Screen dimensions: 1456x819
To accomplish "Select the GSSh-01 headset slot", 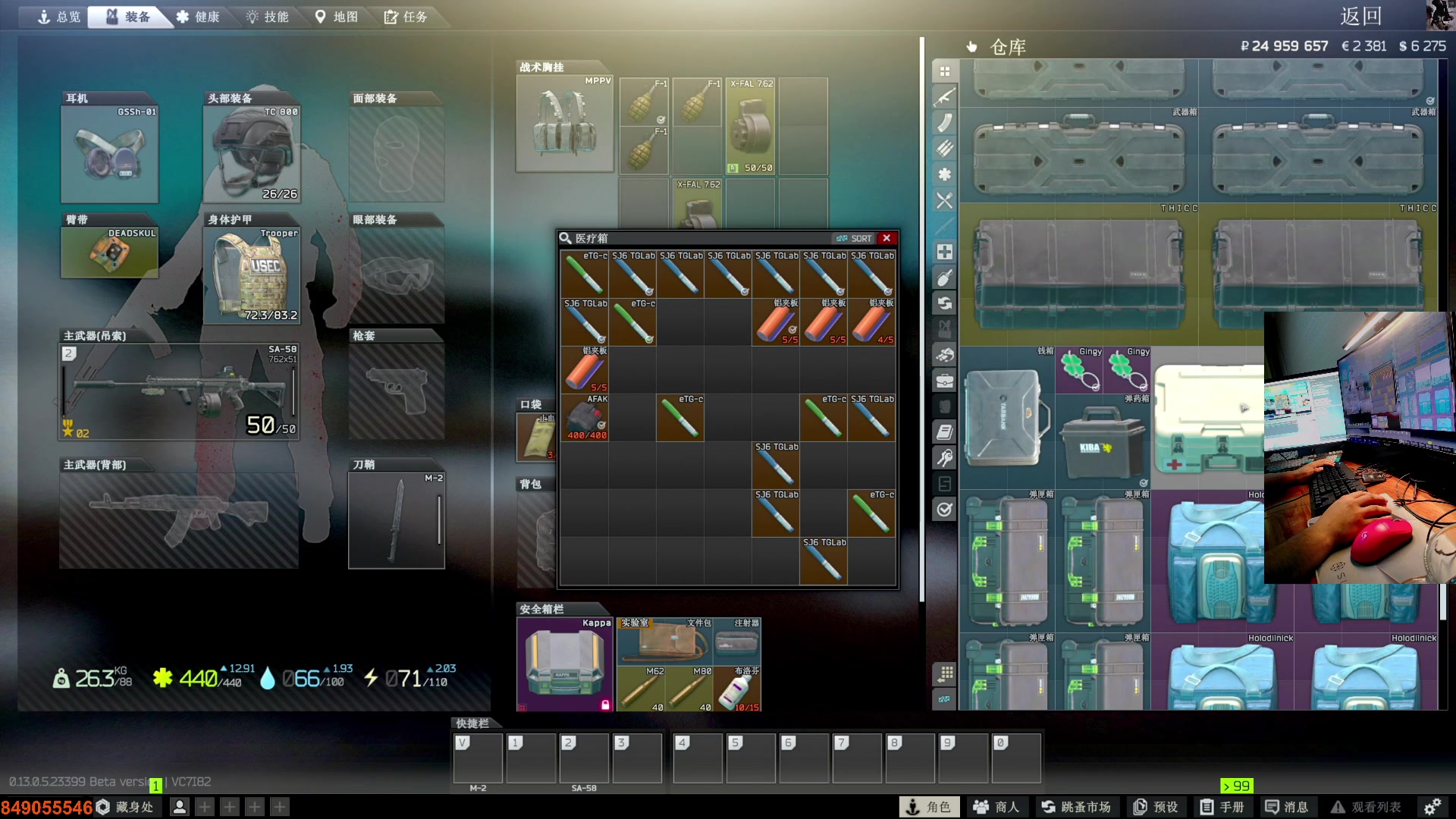I will tap(110, 153).
